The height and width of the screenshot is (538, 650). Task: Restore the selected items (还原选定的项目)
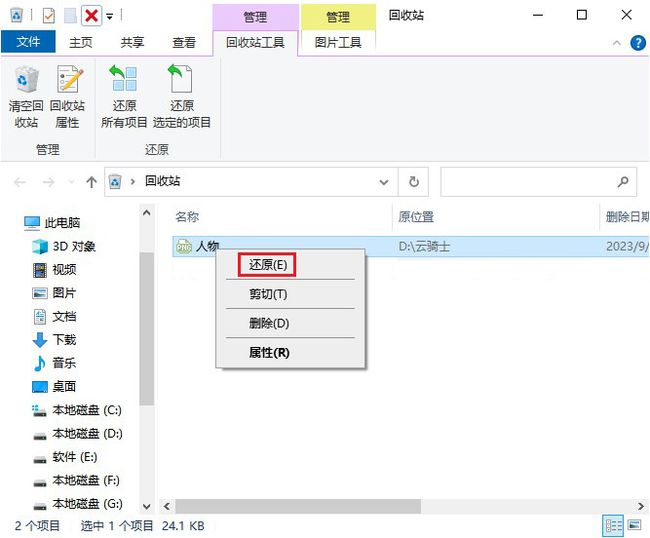point(182,97)
